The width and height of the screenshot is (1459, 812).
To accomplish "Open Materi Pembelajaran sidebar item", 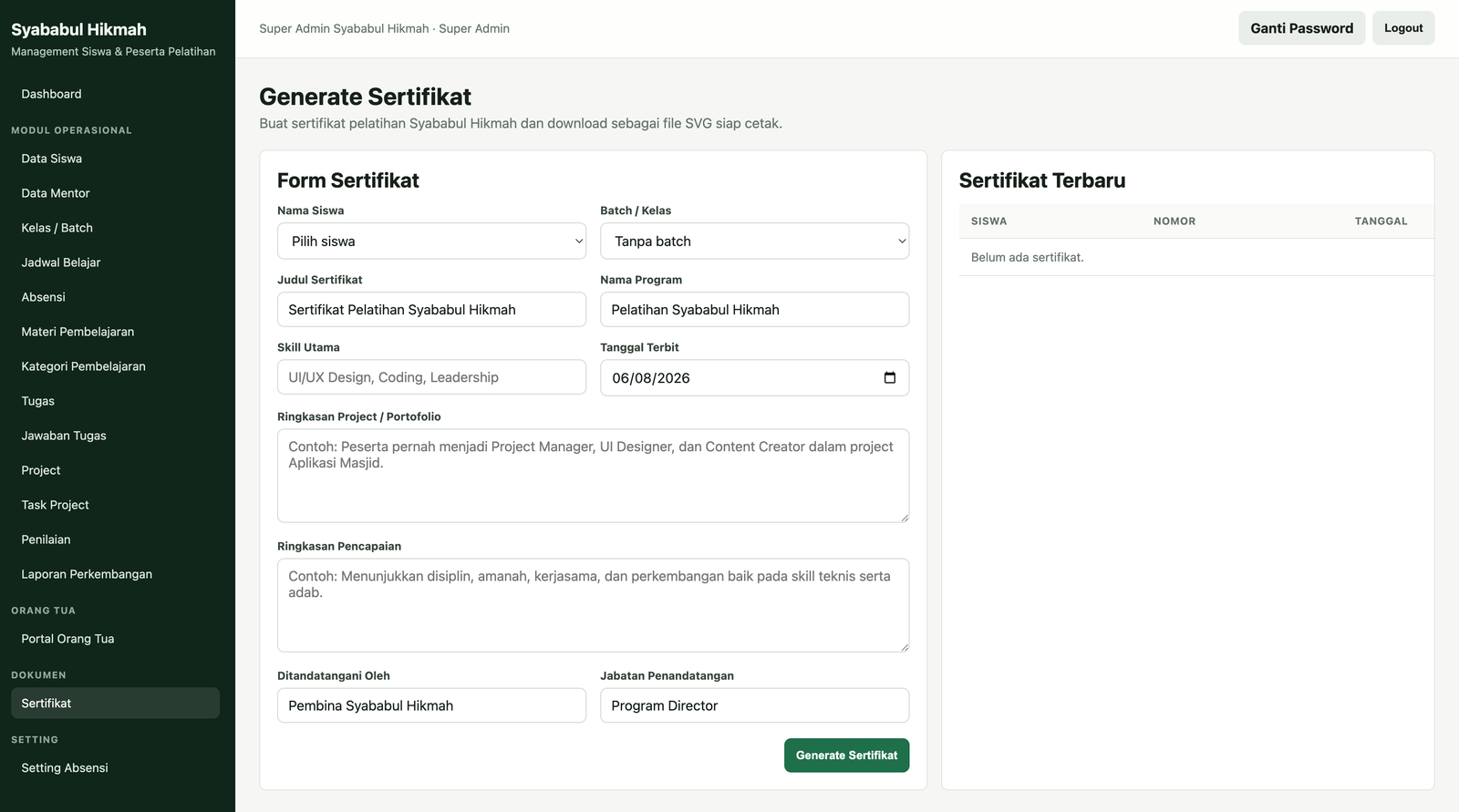I will click(x=115, y=332).
